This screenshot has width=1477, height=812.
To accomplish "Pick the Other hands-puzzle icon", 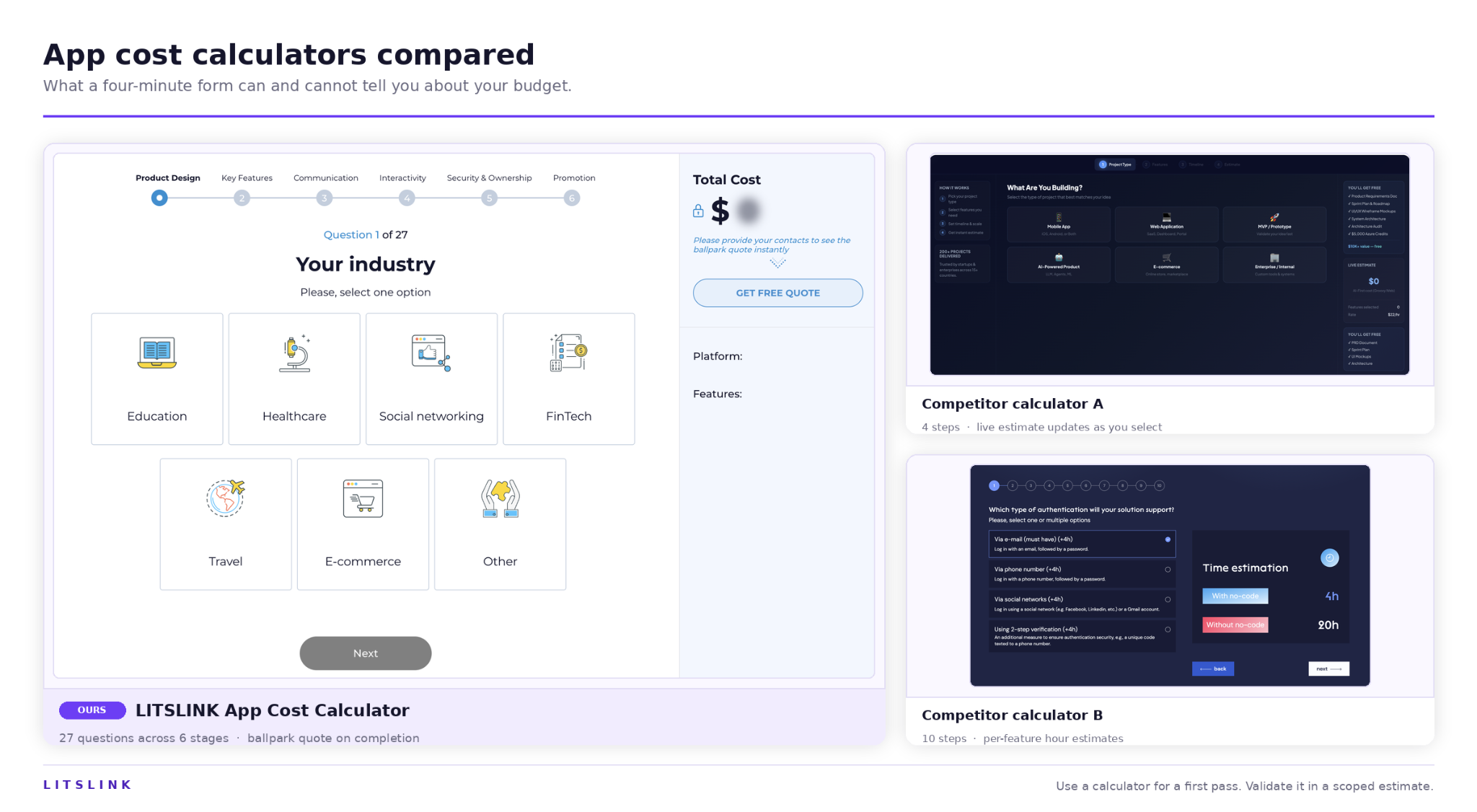I will [500, 498].
